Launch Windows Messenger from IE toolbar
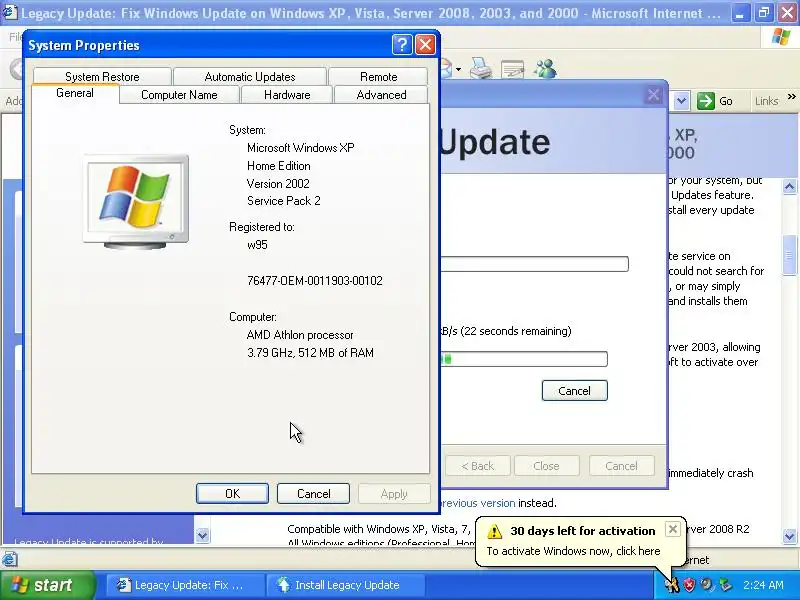Image resolution: width=800 pixels, height=600 pixels. [x=545, y=68]
